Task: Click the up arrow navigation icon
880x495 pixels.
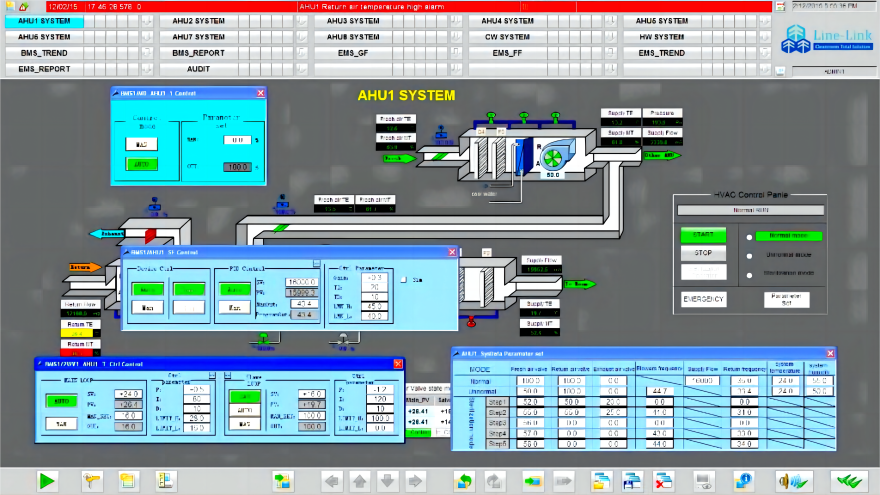Action: [x=360, y=481]
